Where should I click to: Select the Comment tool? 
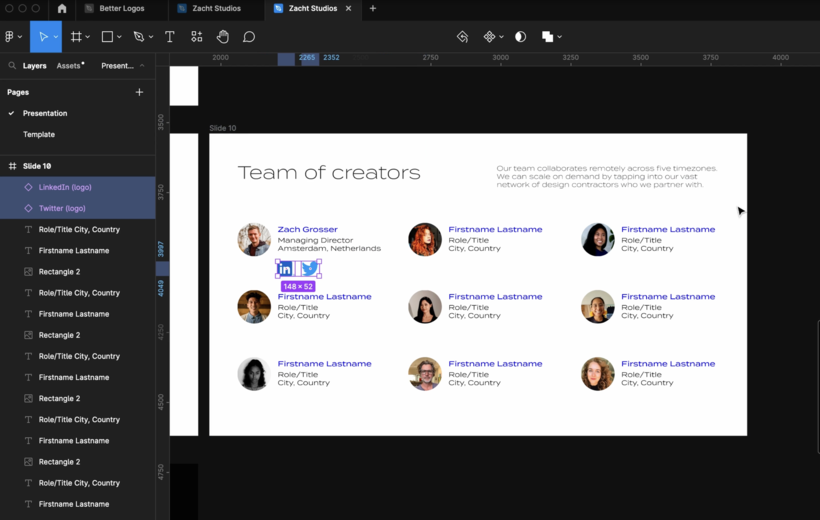(x=249, y=37)
